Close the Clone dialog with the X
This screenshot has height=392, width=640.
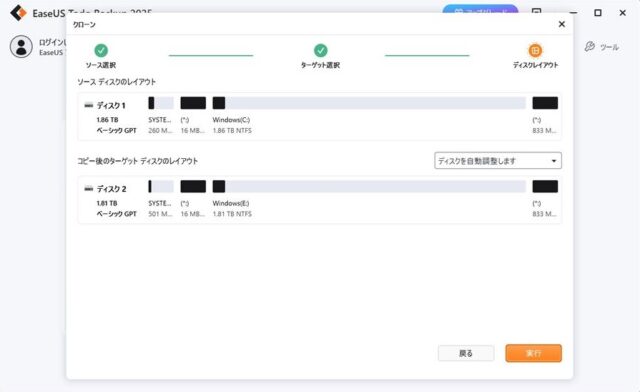562,24
